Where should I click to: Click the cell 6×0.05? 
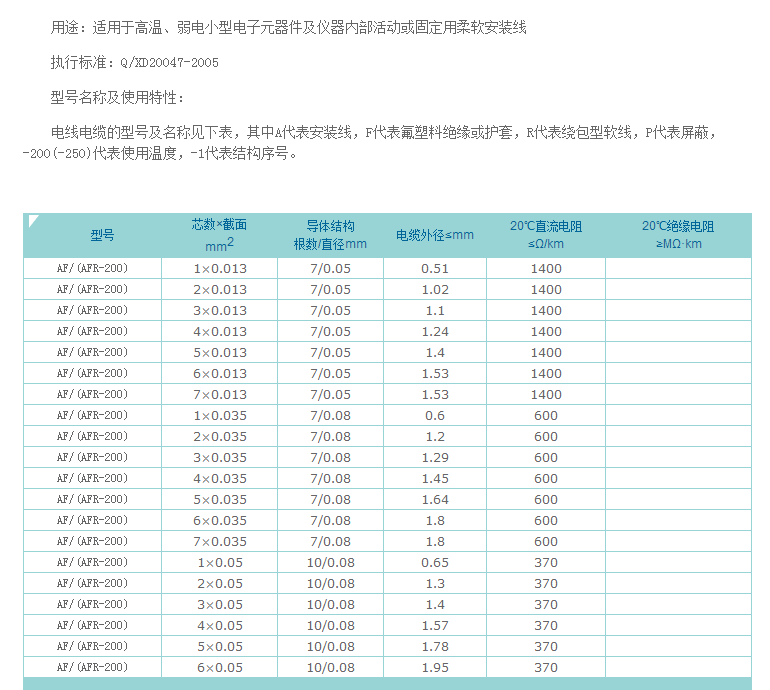[x=220, y=668]
